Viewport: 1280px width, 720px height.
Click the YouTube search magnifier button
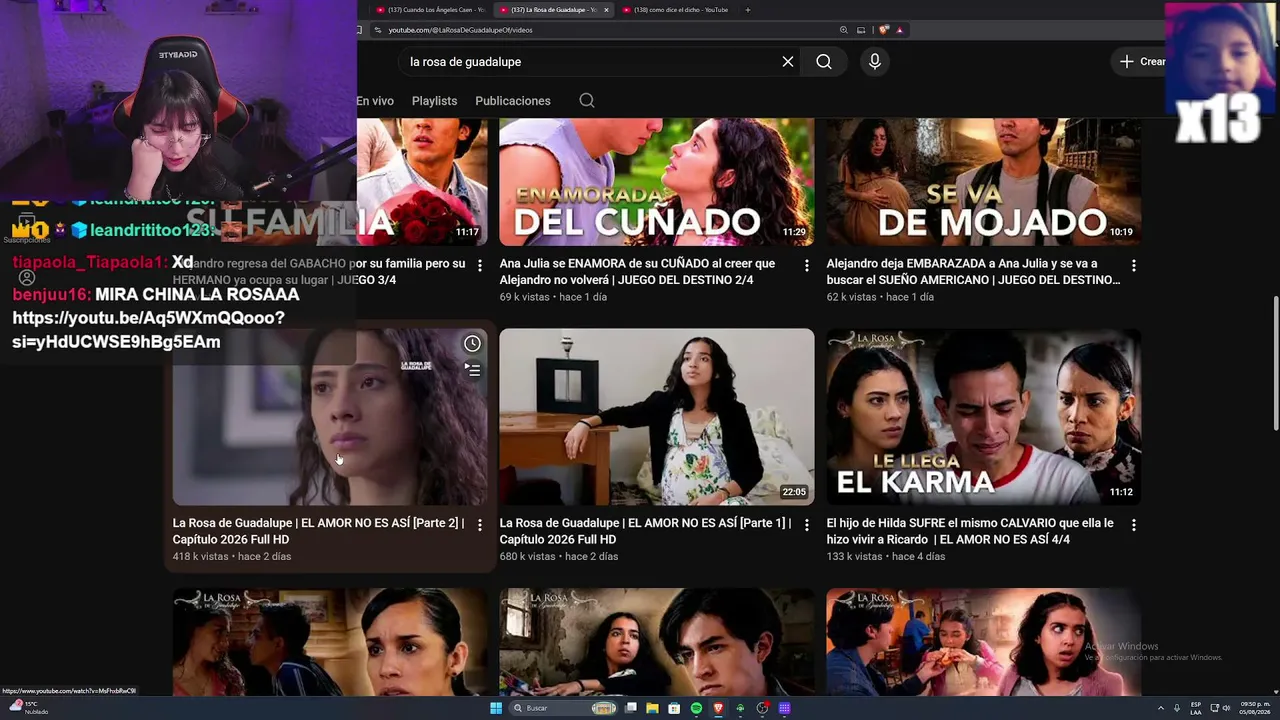pyautogui.click(x=823, y=62)
